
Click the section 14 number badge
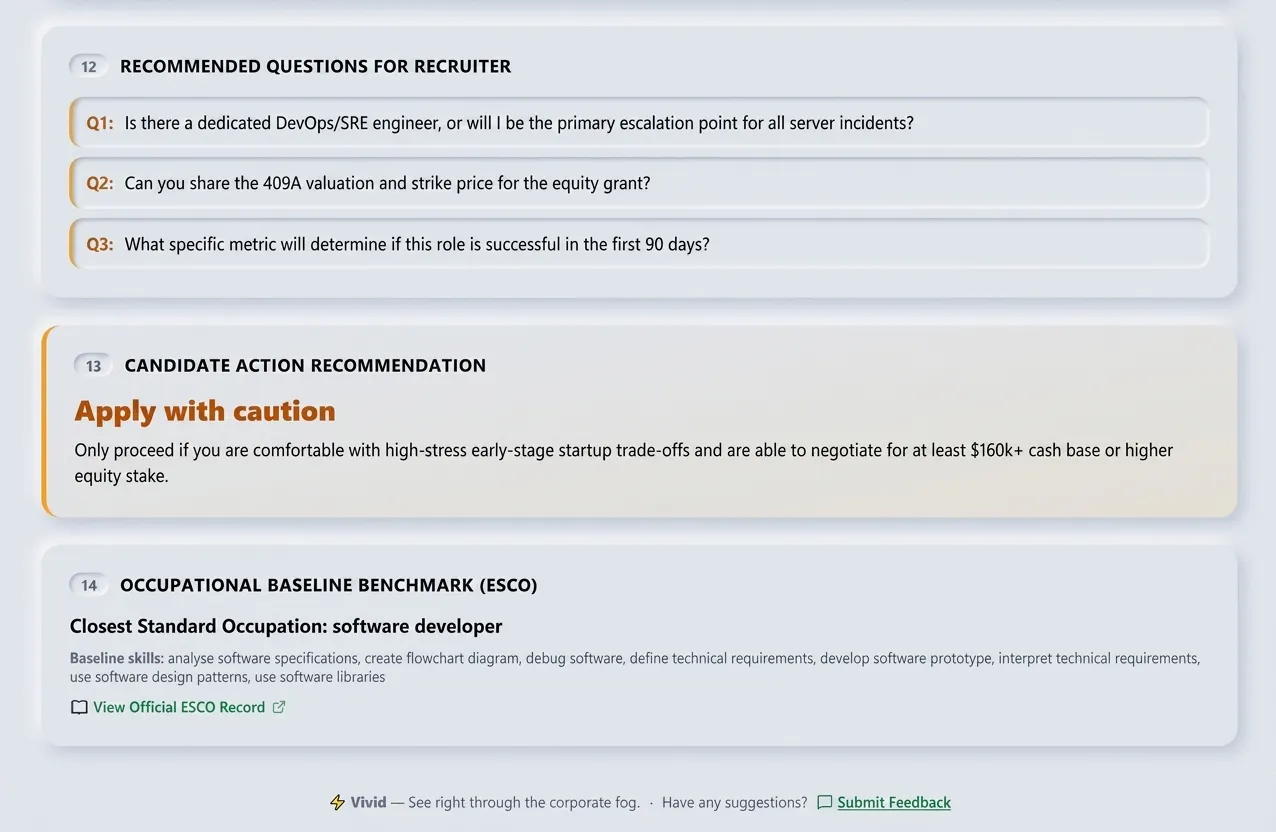pyautogui.click(x=89, y=585)
